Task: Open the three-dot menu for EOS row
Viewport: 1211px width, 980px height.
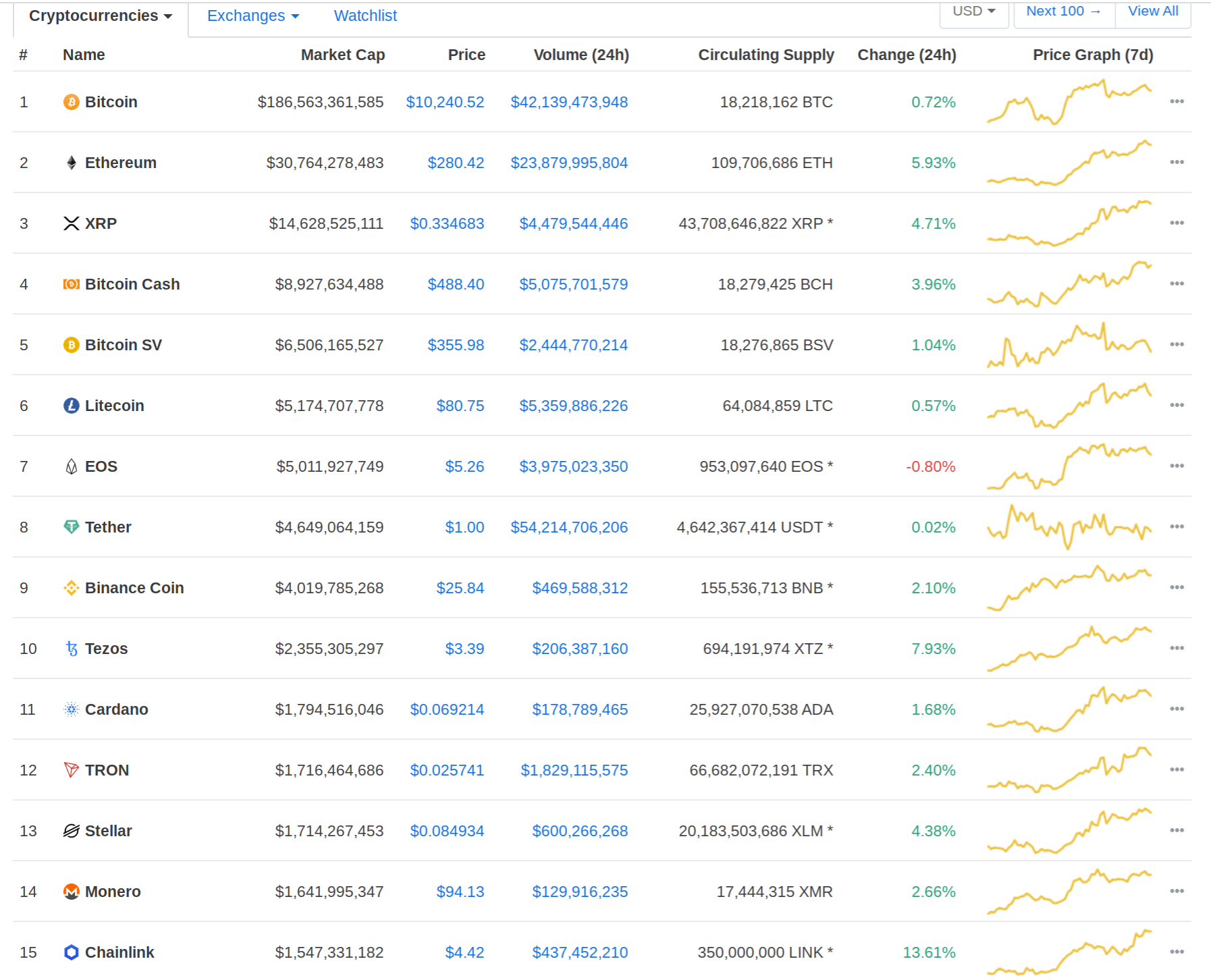Action: point(1177,466)
